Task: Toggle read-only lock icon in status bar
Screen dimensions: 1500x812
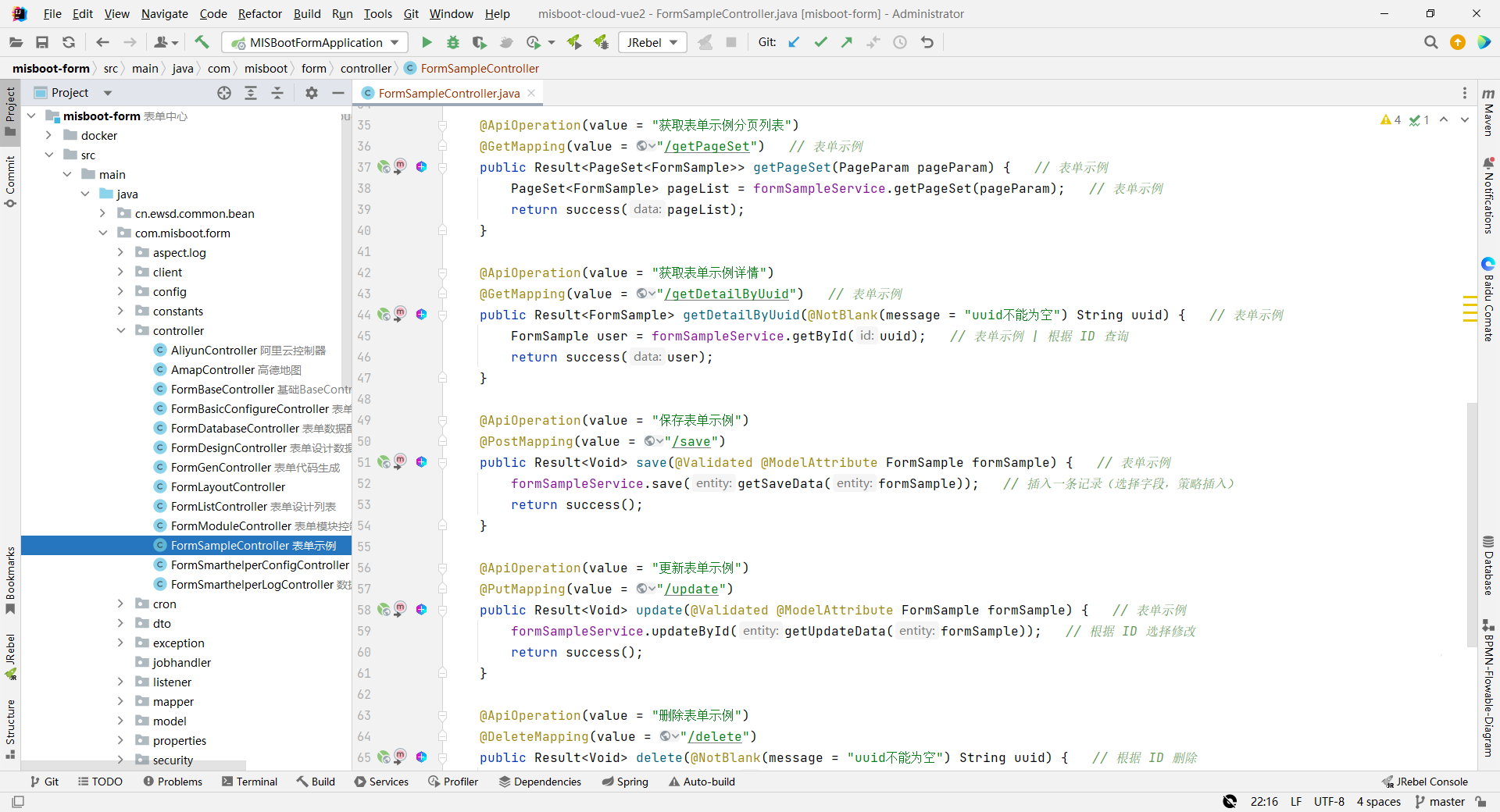Action: coord(1480,802)
